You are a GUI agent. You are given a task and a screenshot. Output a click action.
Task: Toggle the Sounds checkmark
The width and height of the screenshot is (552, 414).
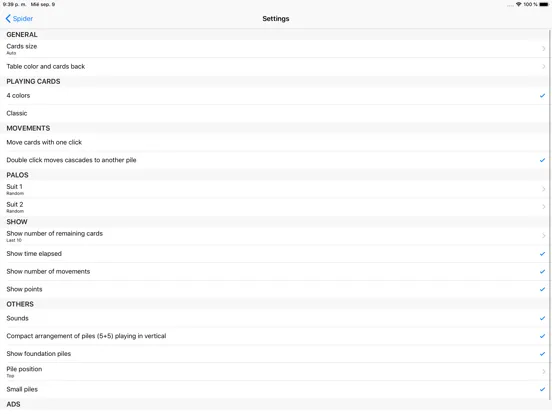(x=542, y=318)
